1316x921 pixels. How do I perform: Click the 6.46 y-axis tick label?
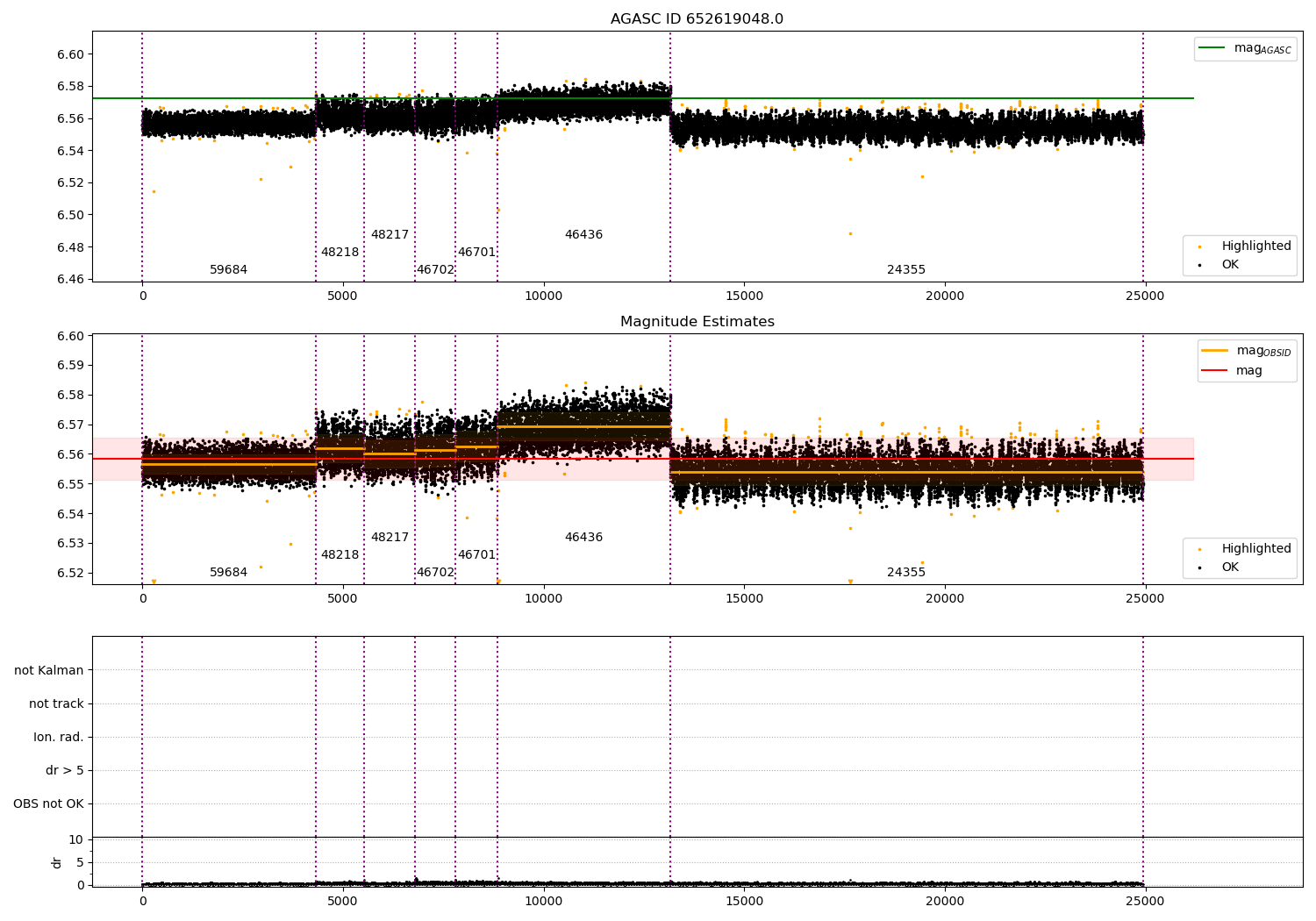[70, 280]
